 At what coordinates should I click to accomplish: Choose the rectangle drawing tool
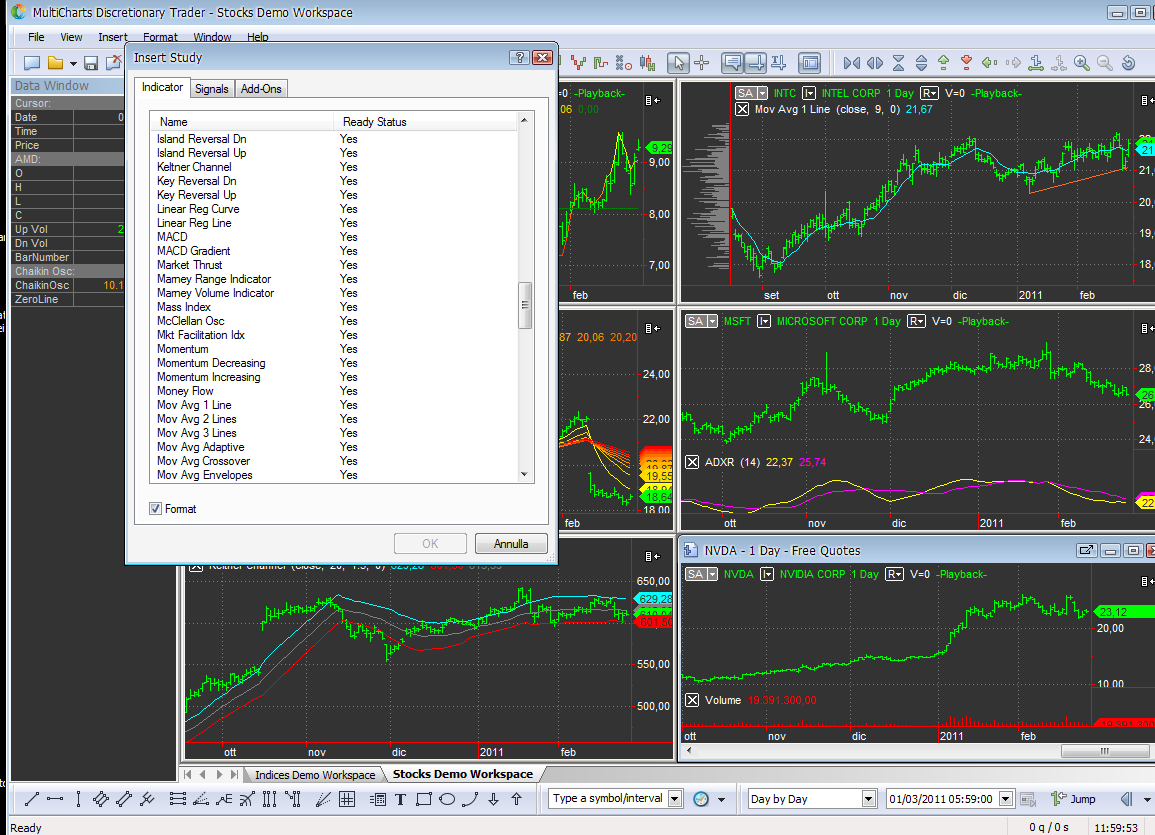coord(424,799)
